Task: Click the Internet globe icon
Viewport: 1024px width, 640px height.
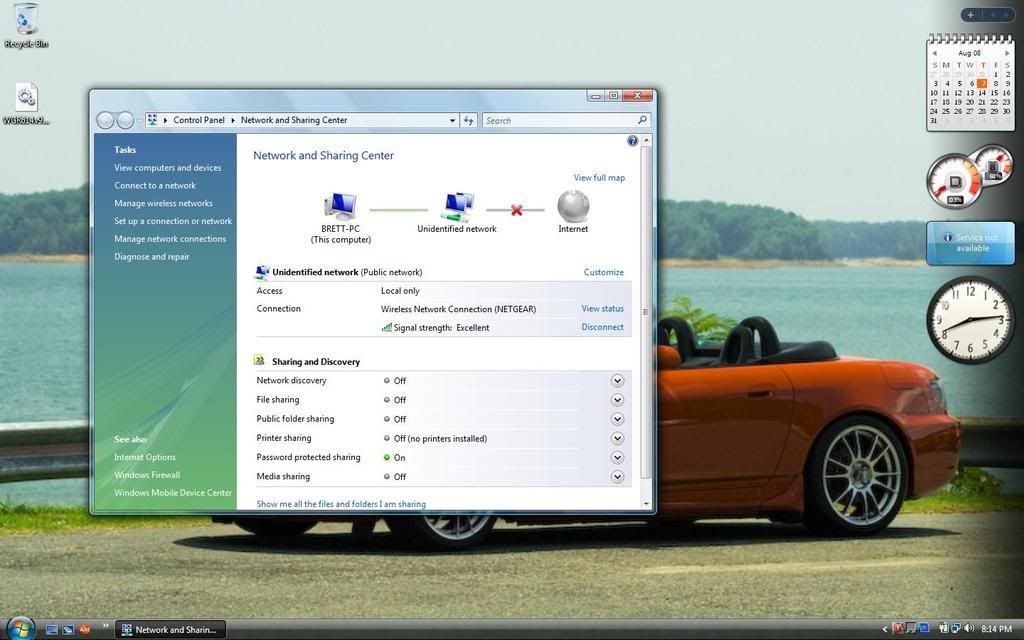Action: [573, 206]
